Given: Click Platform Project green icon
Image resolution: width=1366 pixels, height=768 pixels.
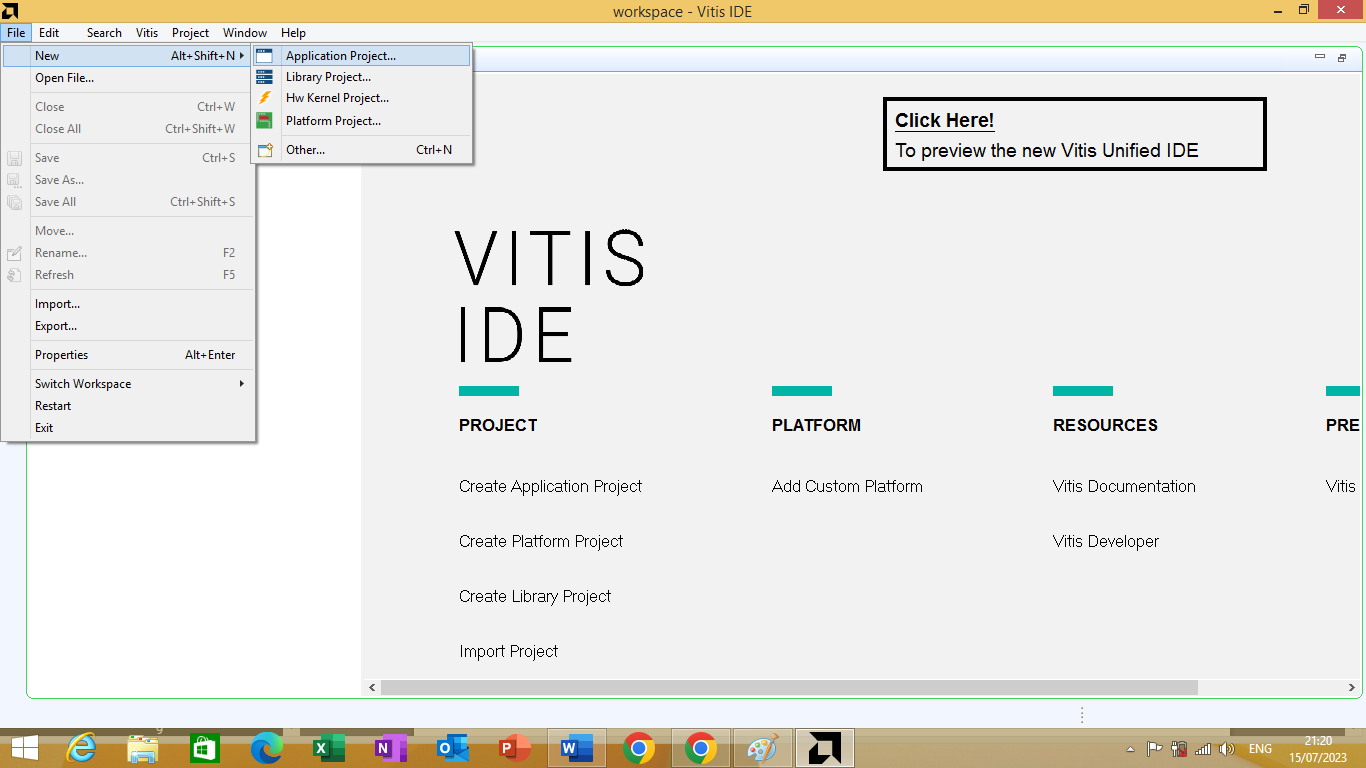Looking at the screenshot, I should 264,121.
